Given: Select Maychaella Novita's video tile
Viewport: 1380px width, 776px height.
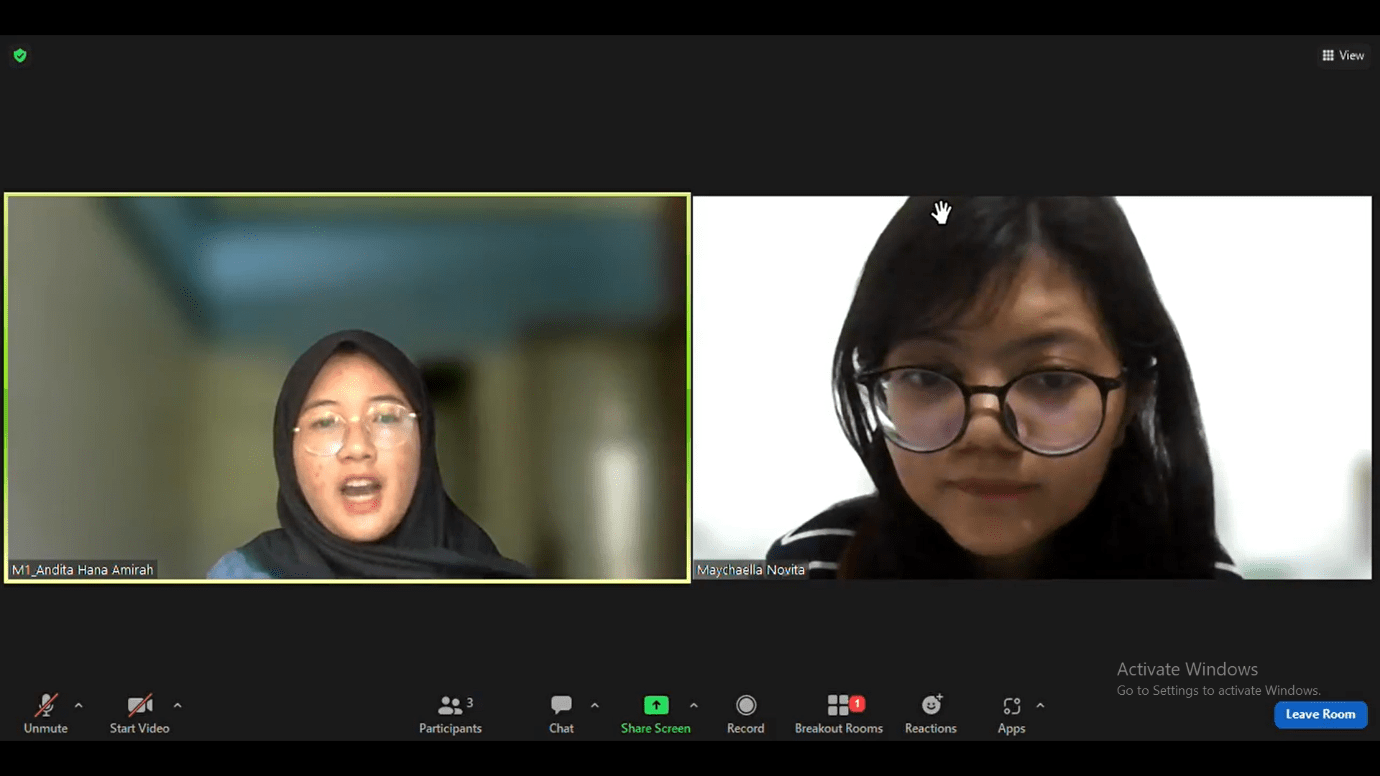Looking at the screenshot, I should point(1032,387).
